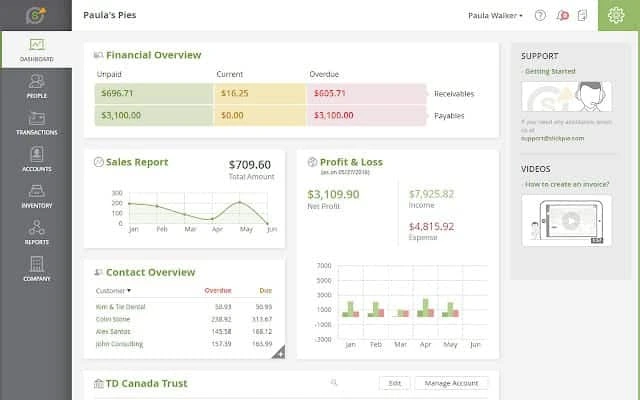This screenshot has height=400, width=640.
Task: Open the Company sidebar icon
Action: 36,269
